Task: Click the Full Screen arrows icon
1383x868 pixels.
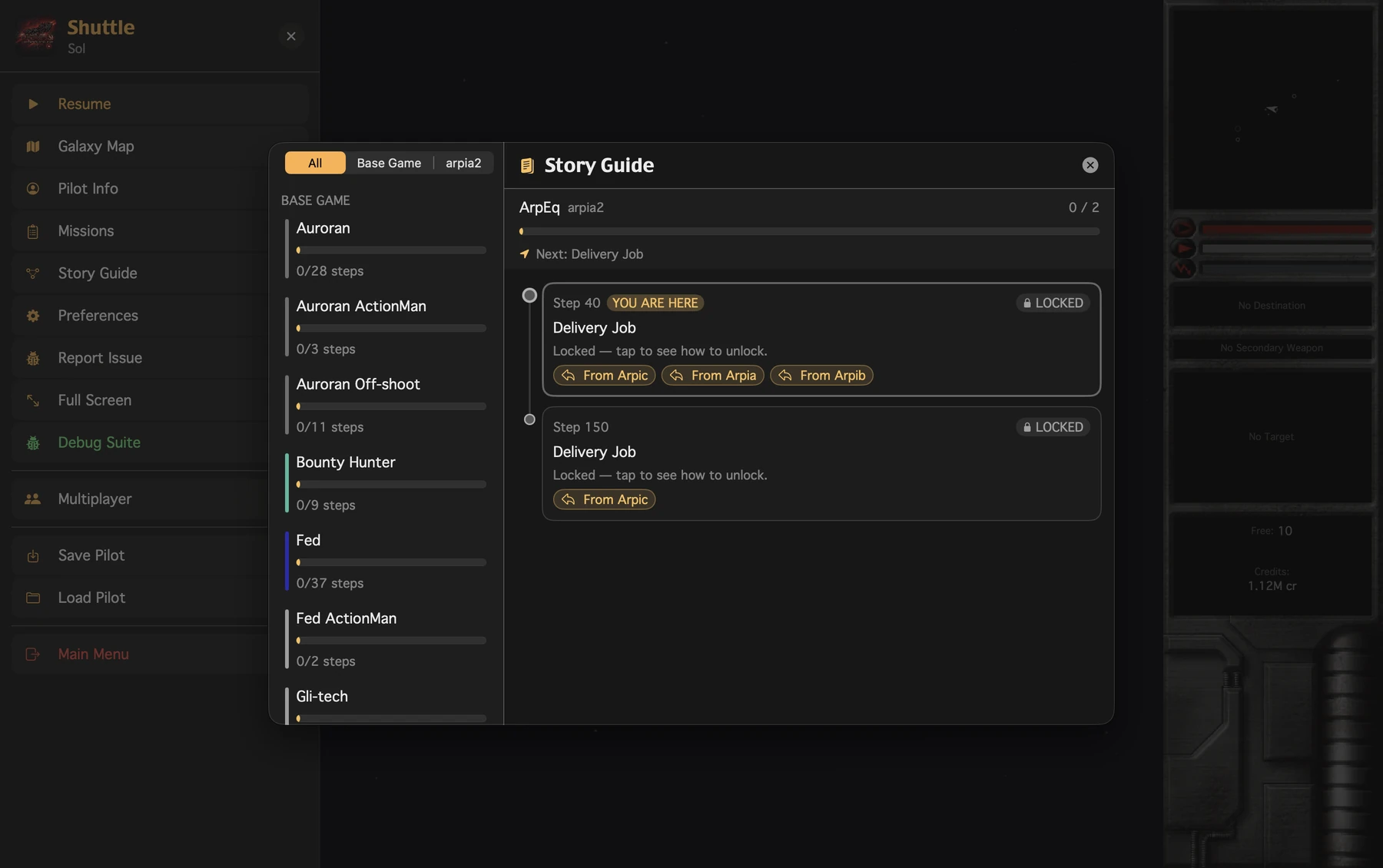Action: click(33, 400)
